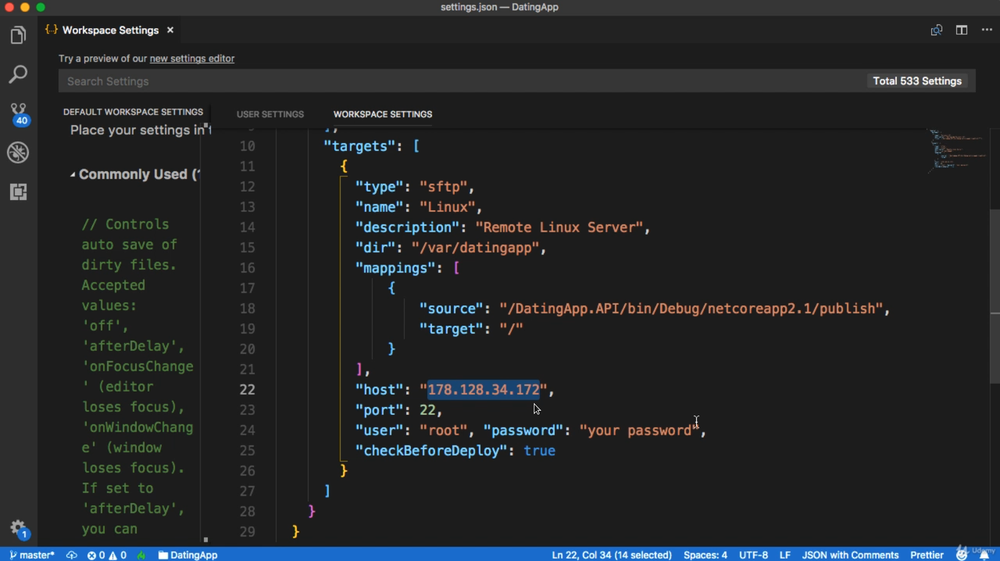Image resolution: width=1000 pixels, height=561 pixels.
Task: Click the "your password" value
Action: coord(639,430)
